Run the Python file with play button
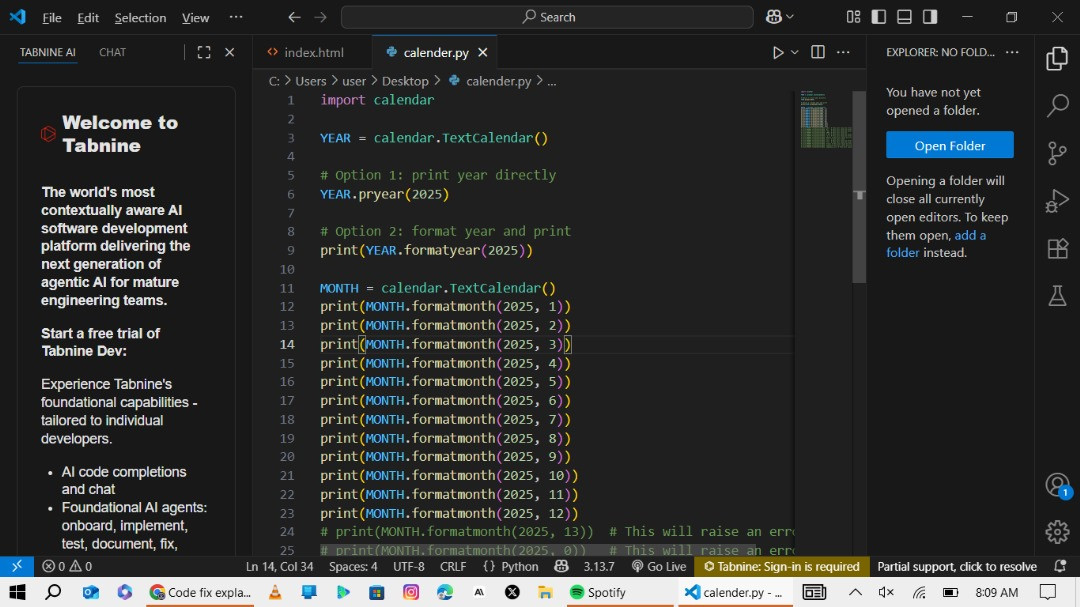 coord(778,52)
